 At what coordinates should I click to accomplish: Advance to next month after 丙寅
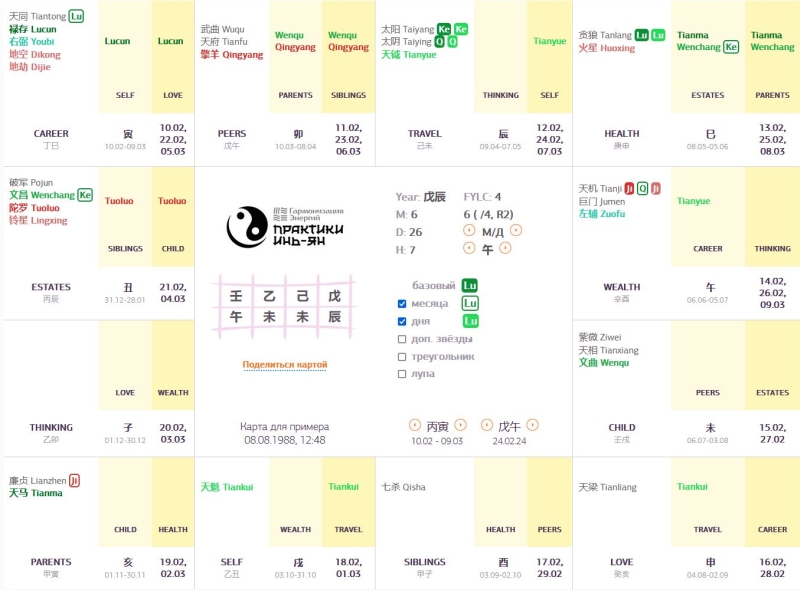click(x=460, y=425)
